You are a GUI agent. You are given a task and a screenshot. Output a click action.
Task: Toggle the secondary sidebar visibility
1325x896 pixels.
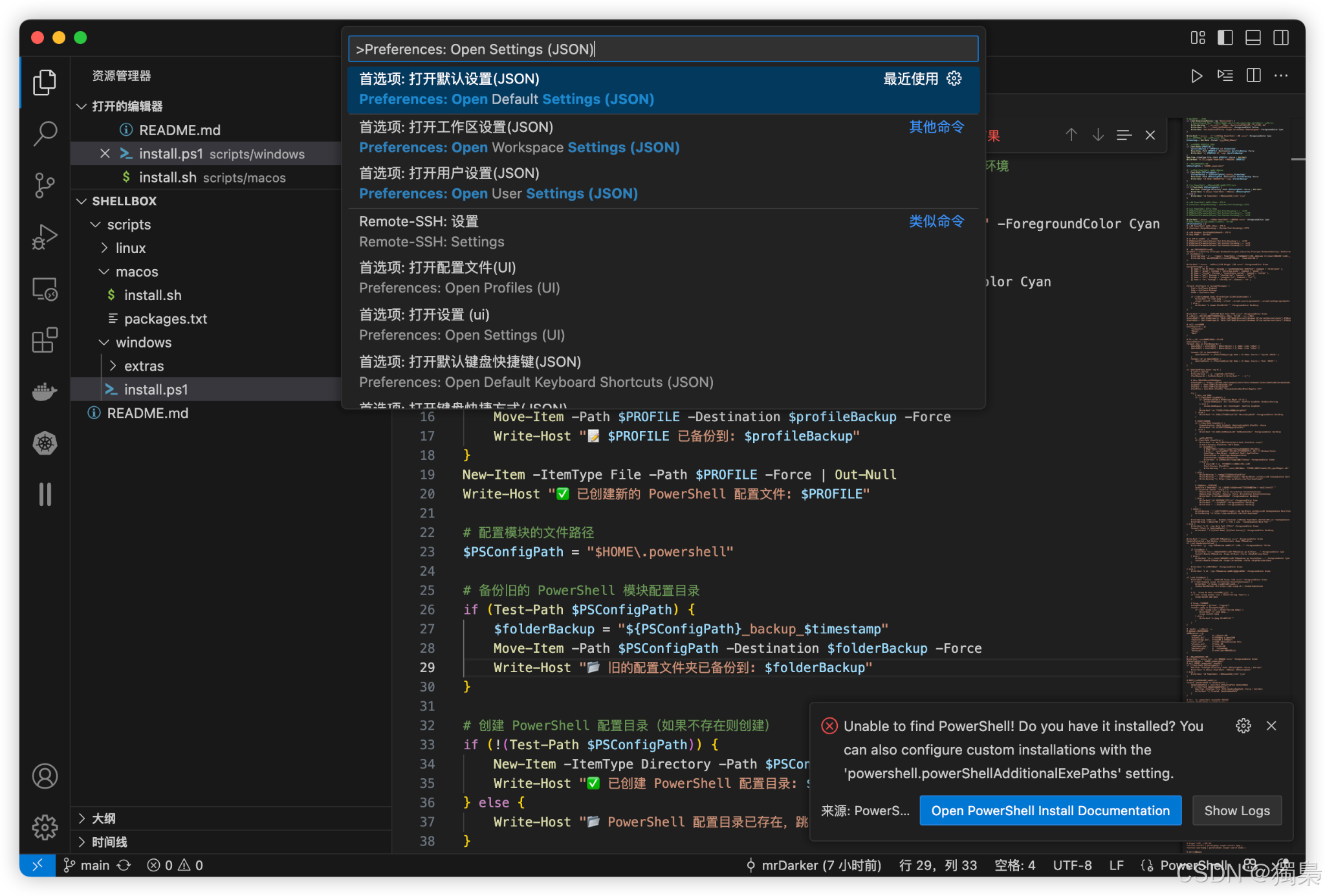(1281, 38)
